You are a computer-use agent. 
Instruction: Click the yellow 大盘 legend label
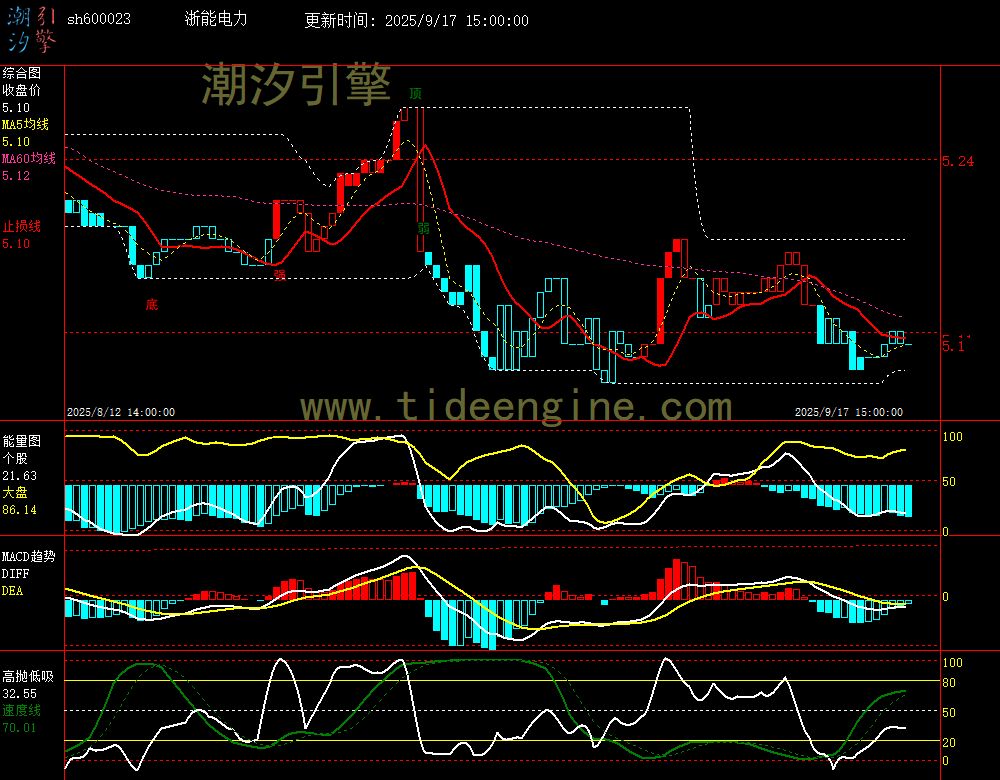15,492
